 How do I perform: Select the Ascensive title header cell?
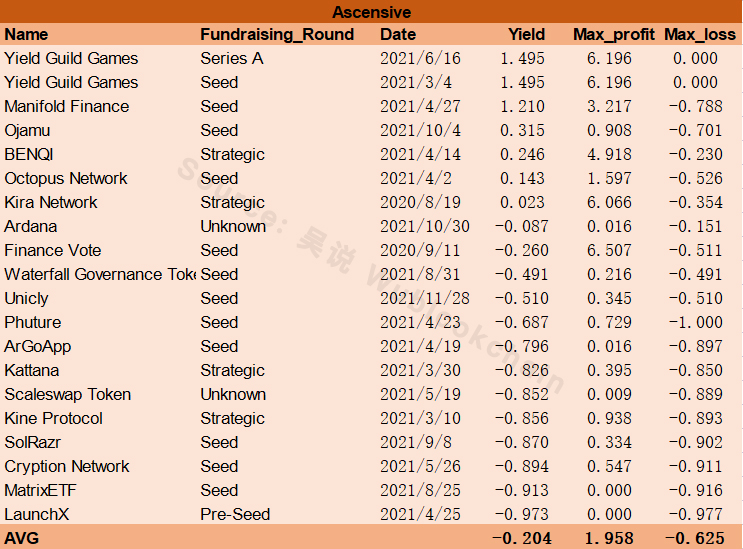(372, 12)
